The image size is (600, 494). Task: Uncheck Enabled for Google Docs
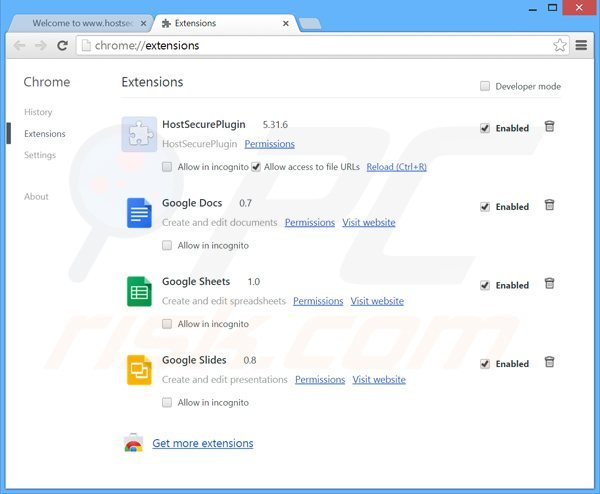pyautogui.click(x=485, y=207)
